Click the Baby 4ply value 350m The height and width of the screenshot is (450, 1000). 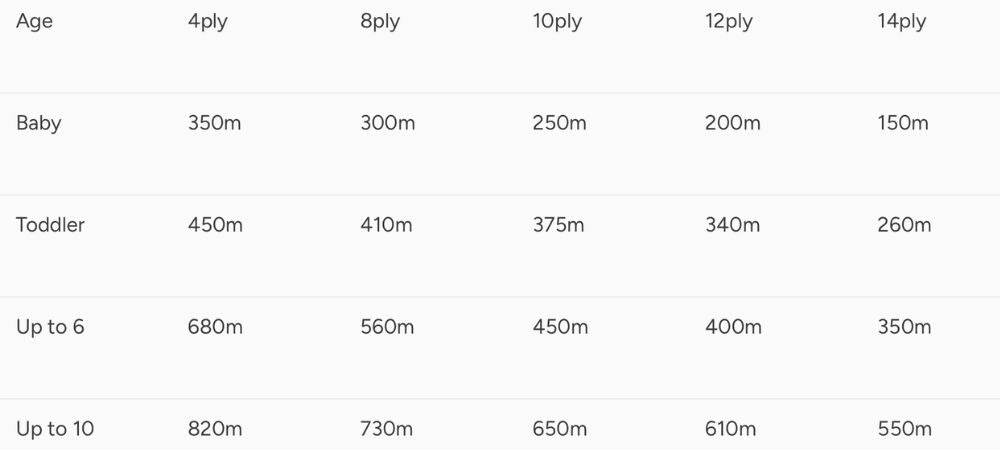tap(215, 124)
